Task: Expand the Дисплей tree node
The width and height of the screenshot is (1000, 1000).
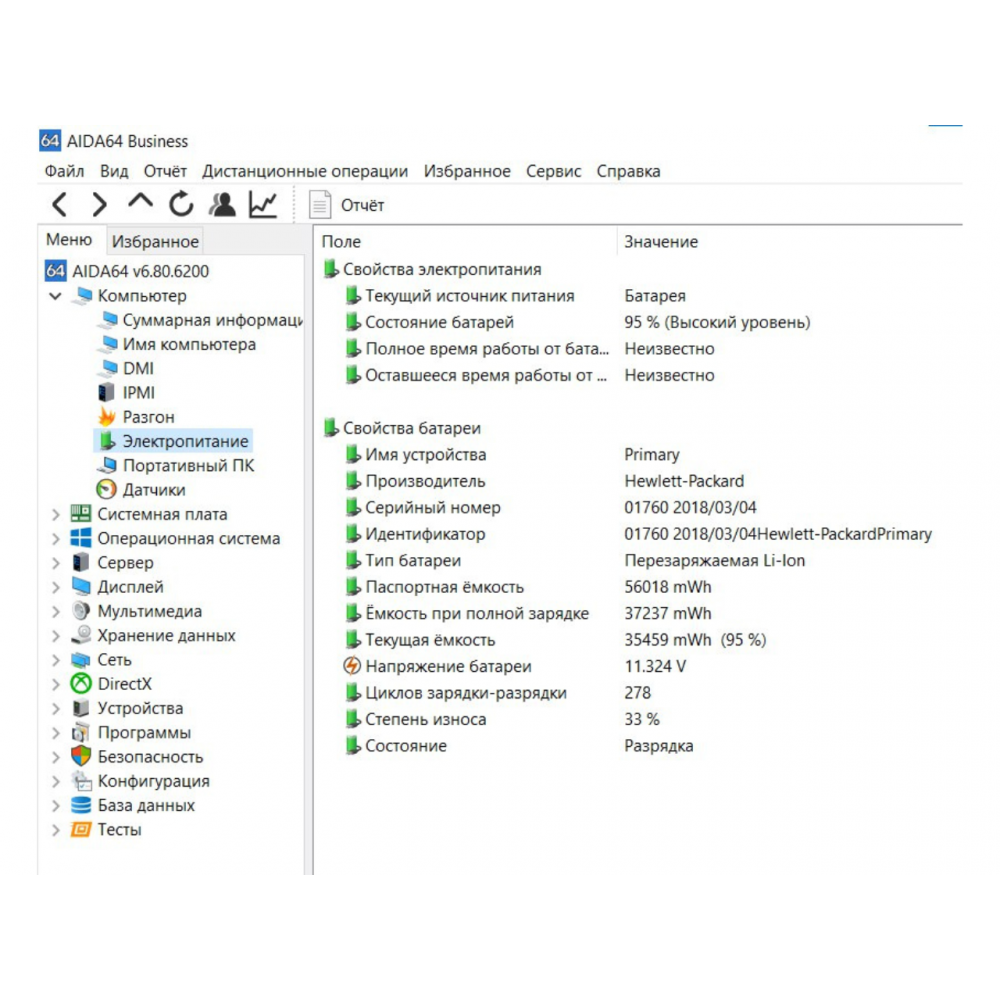Action: pyautogui.click(x=55, y=587)
